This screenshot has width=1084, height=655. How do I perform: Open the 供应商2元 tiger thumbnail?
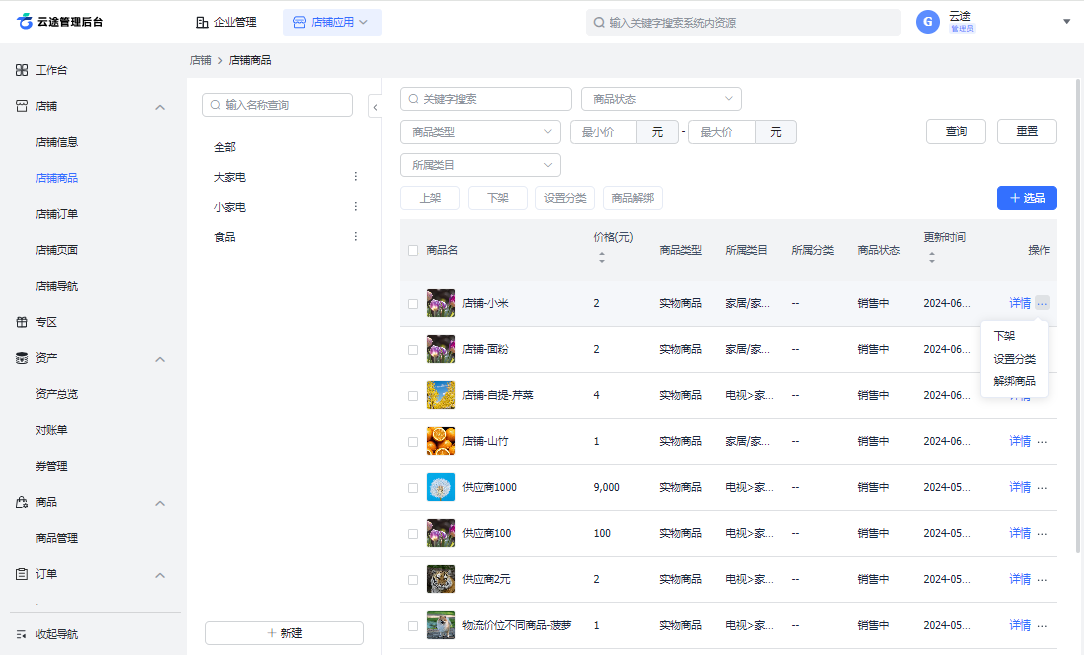click(440, 580)
